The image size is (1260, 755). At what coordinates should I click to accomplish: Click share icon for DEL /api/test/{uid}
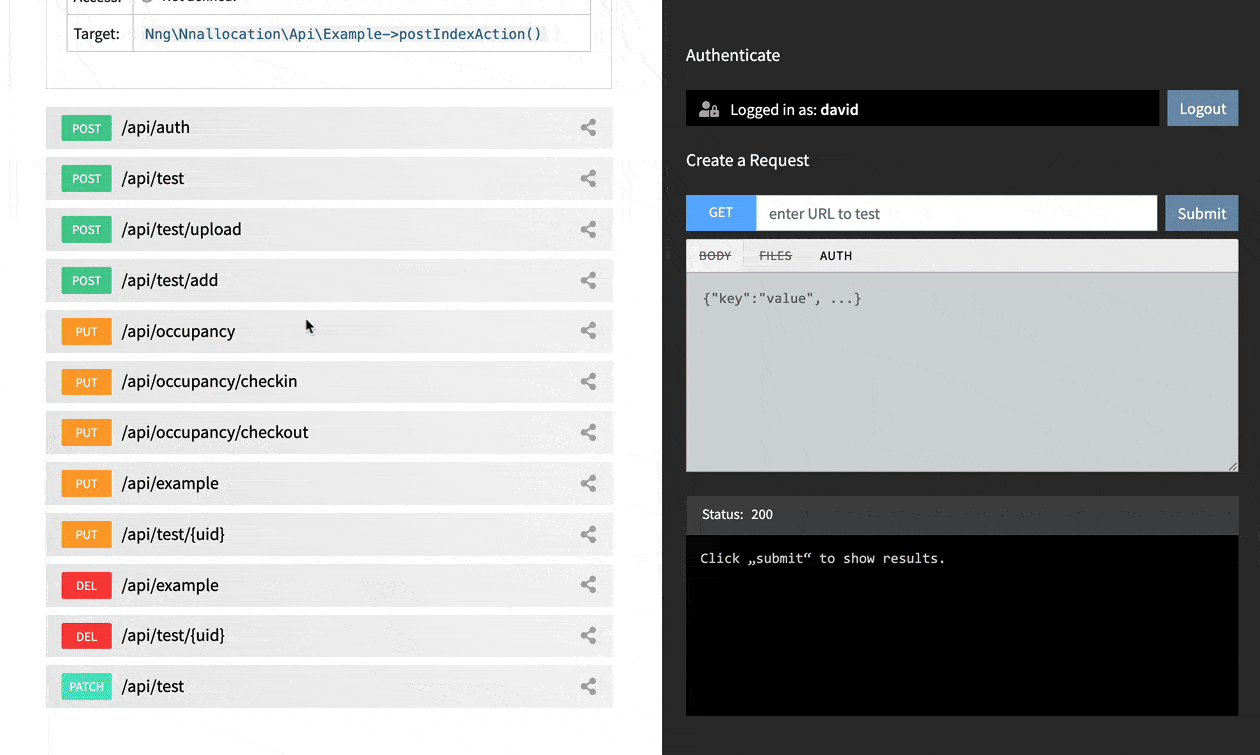click(x=588, y=636)
